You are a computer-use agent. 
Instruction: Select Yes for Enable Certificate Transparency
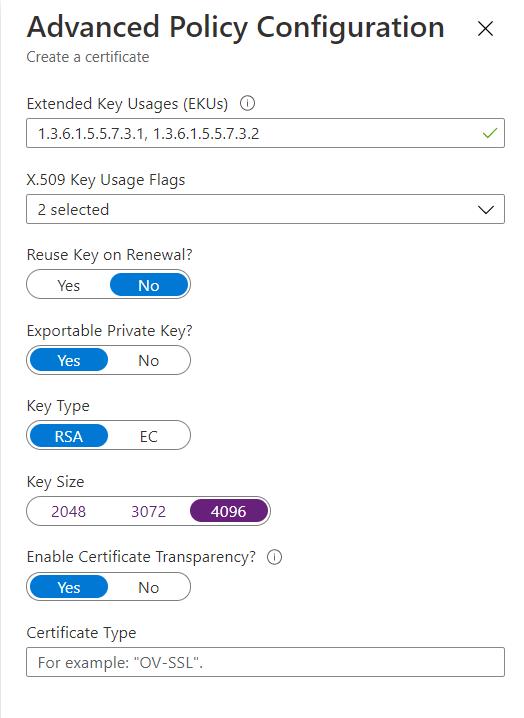[x=69, y=587]
